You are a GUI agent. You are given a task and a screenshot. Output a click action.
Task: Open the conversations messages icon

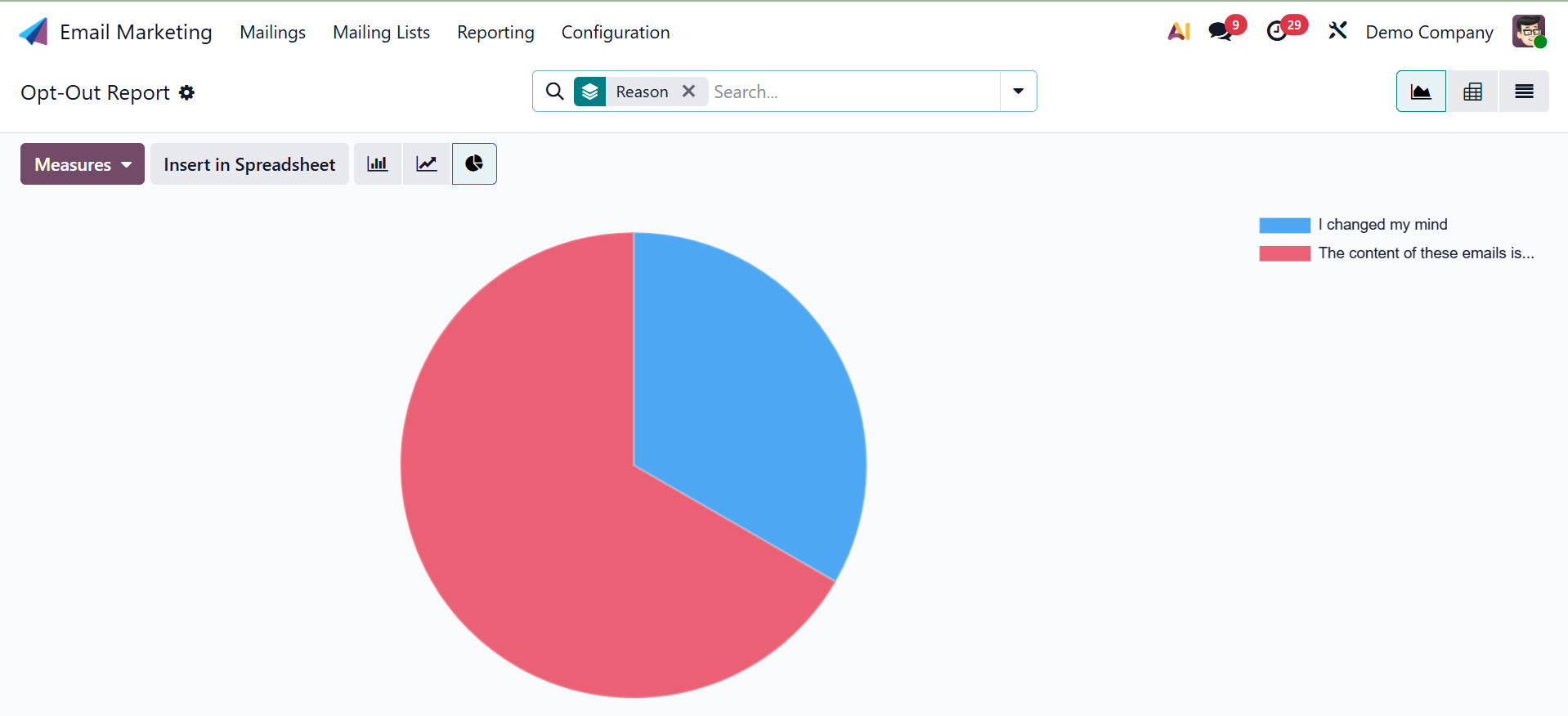[1221, 32]
